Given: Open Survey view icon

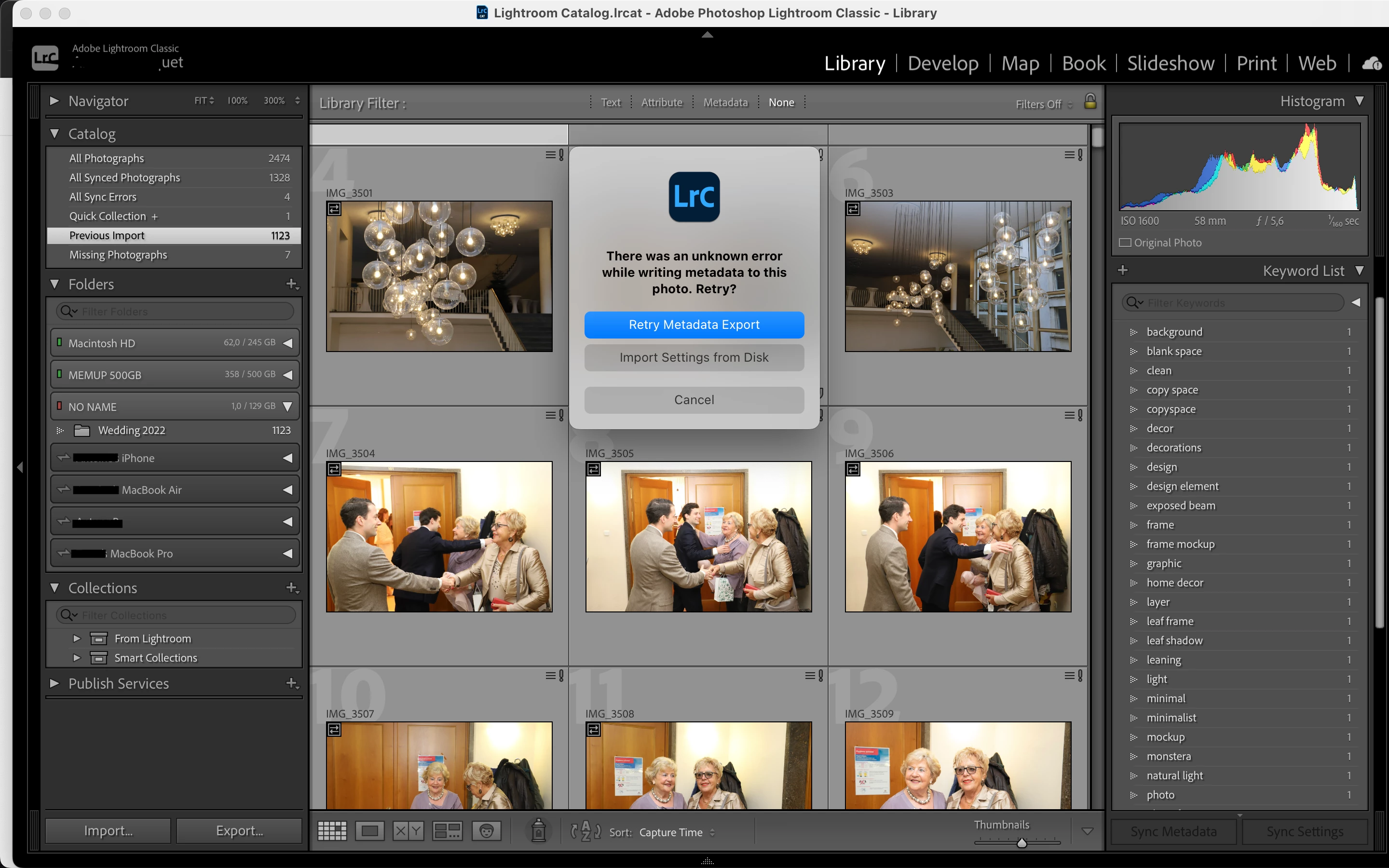Looking at the screenshot, I should click(x=447, y=831).
